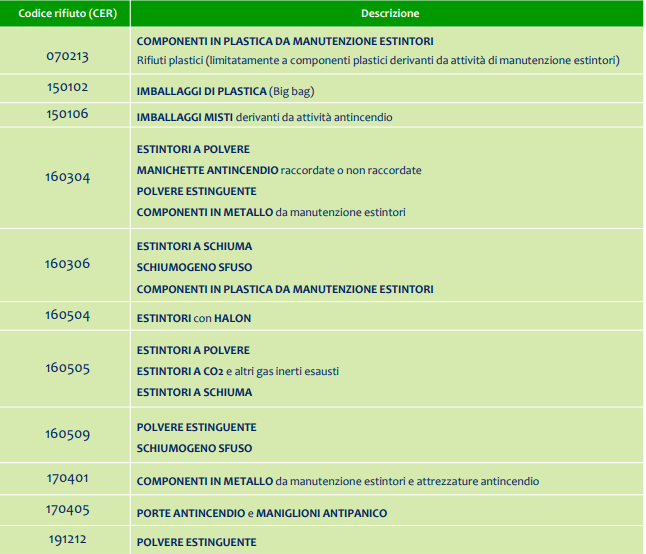Select the "ESTINTORI con HALON" description
This screenshot has width=646, height=554.
(x=194, y=318)
